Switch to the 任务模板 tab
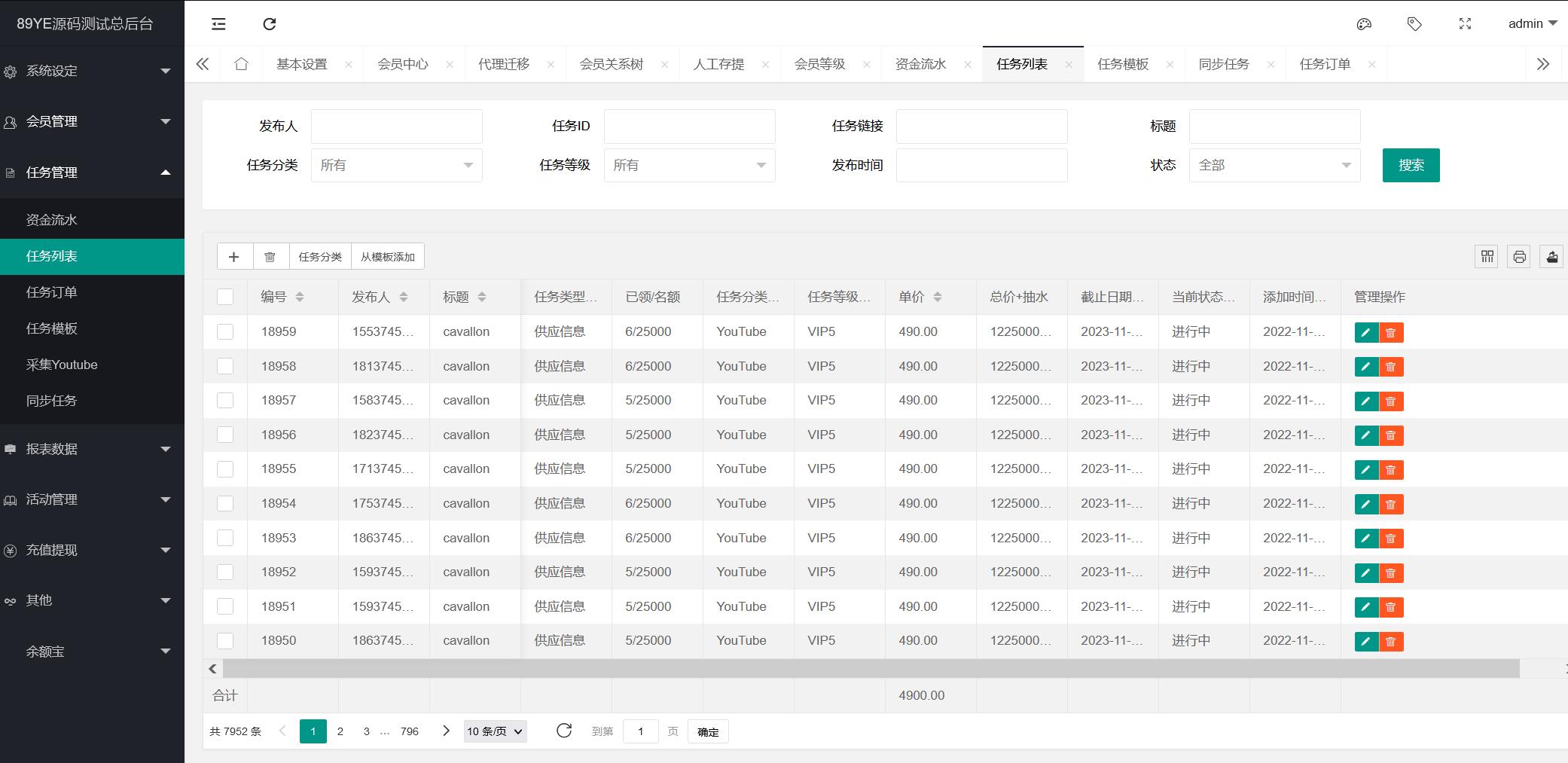Viewport: 1568px width, 763px height. [x=1123, y=65]
